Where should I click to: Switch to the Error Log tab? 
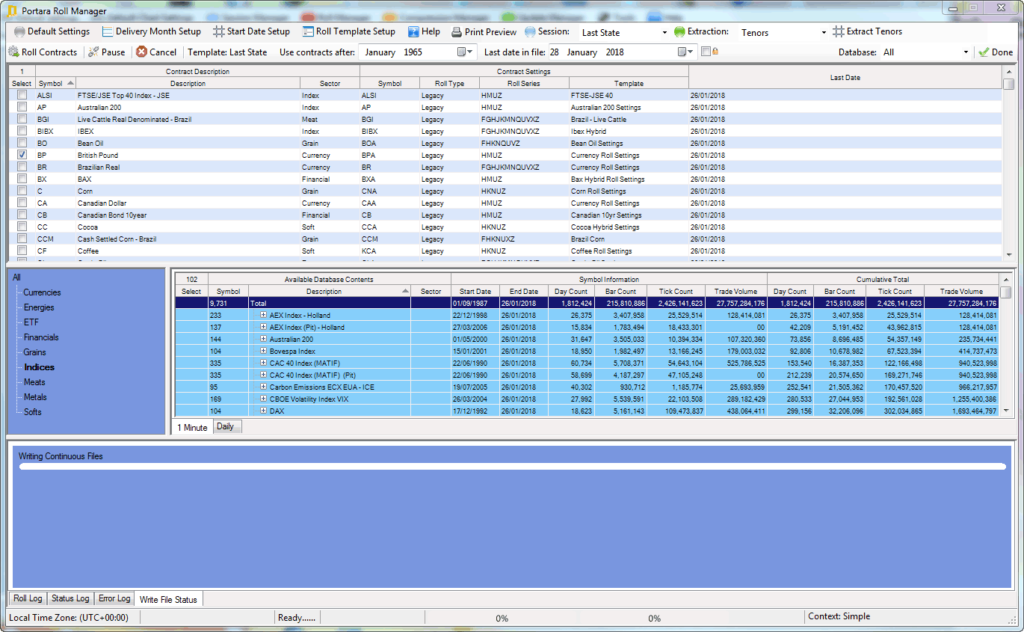point(114,598)
